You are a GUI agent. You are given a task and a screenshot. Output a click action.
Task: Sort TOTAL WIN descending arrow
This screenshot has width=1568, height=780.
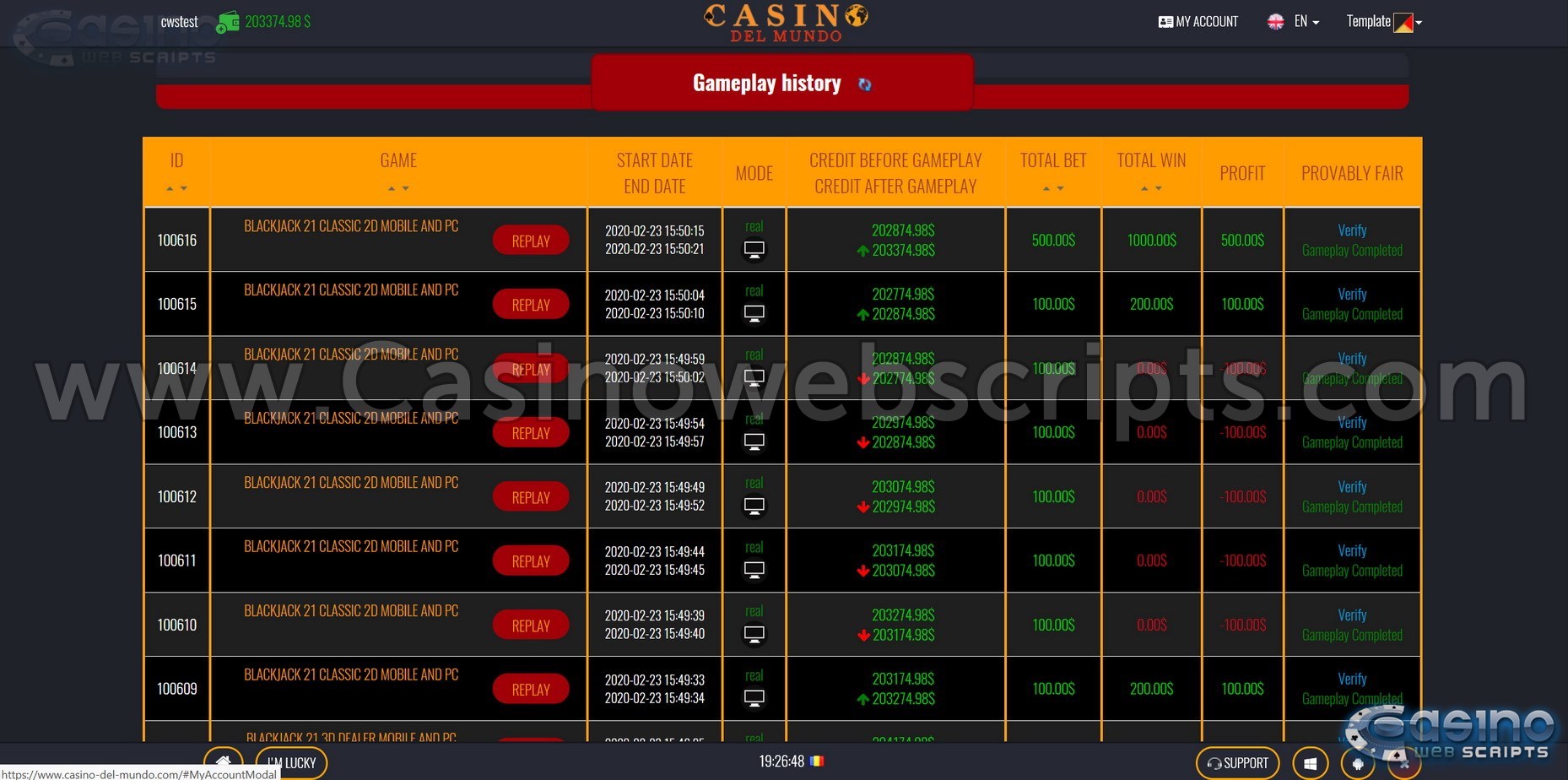[x=1159, y=188]
